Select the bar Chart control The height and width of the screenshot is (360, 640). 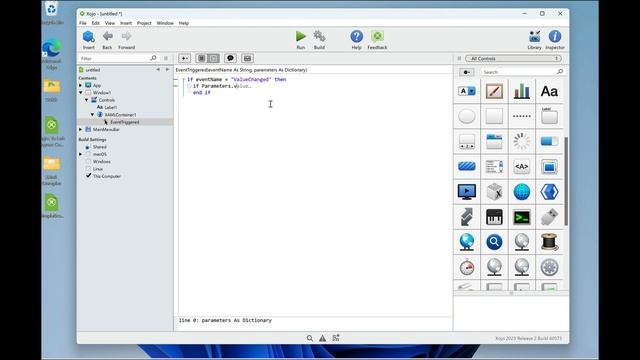pos(522,91)
